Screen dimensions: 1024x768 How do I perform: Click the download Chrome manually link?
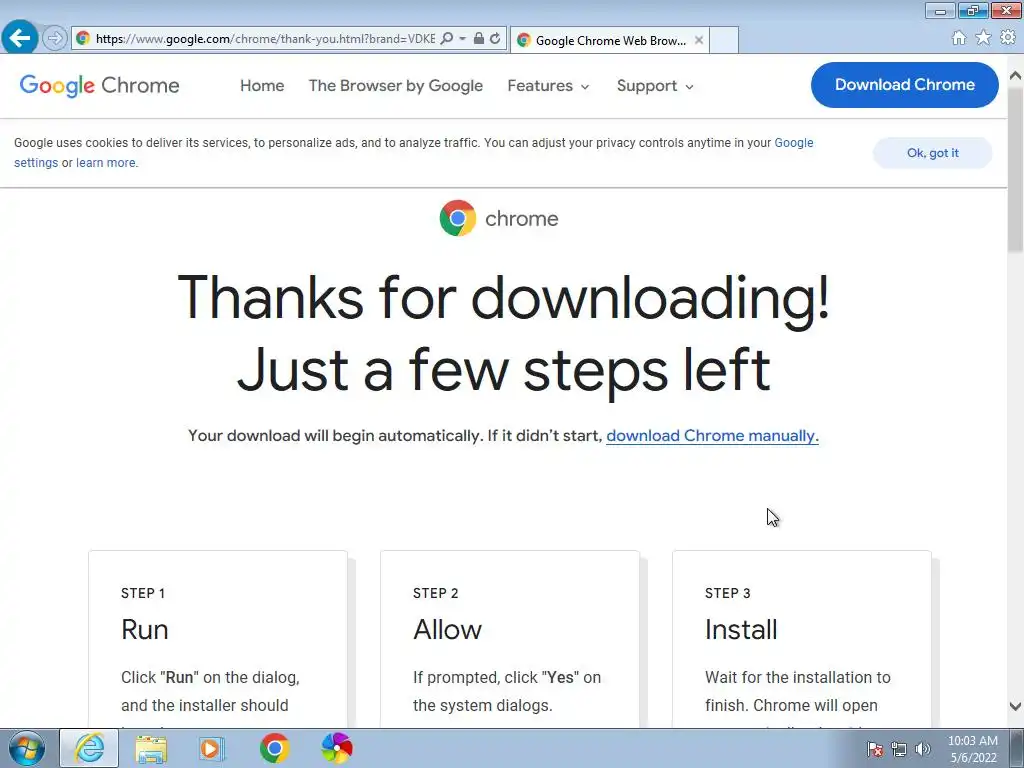pyautogui.click(x=712, y=436)
